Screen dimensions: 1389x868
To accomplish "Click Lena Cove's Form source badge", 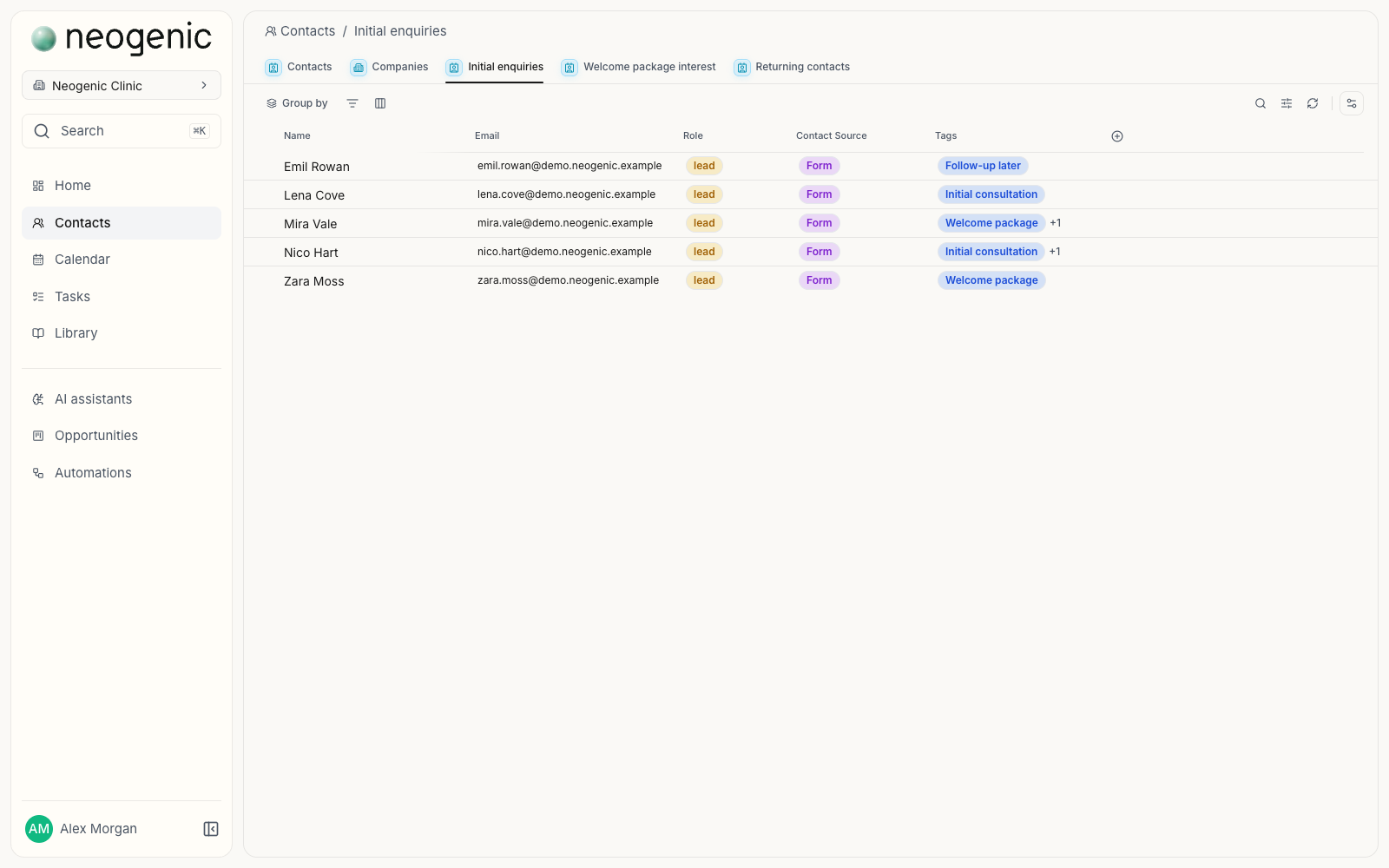I will [x=819, y=194].
